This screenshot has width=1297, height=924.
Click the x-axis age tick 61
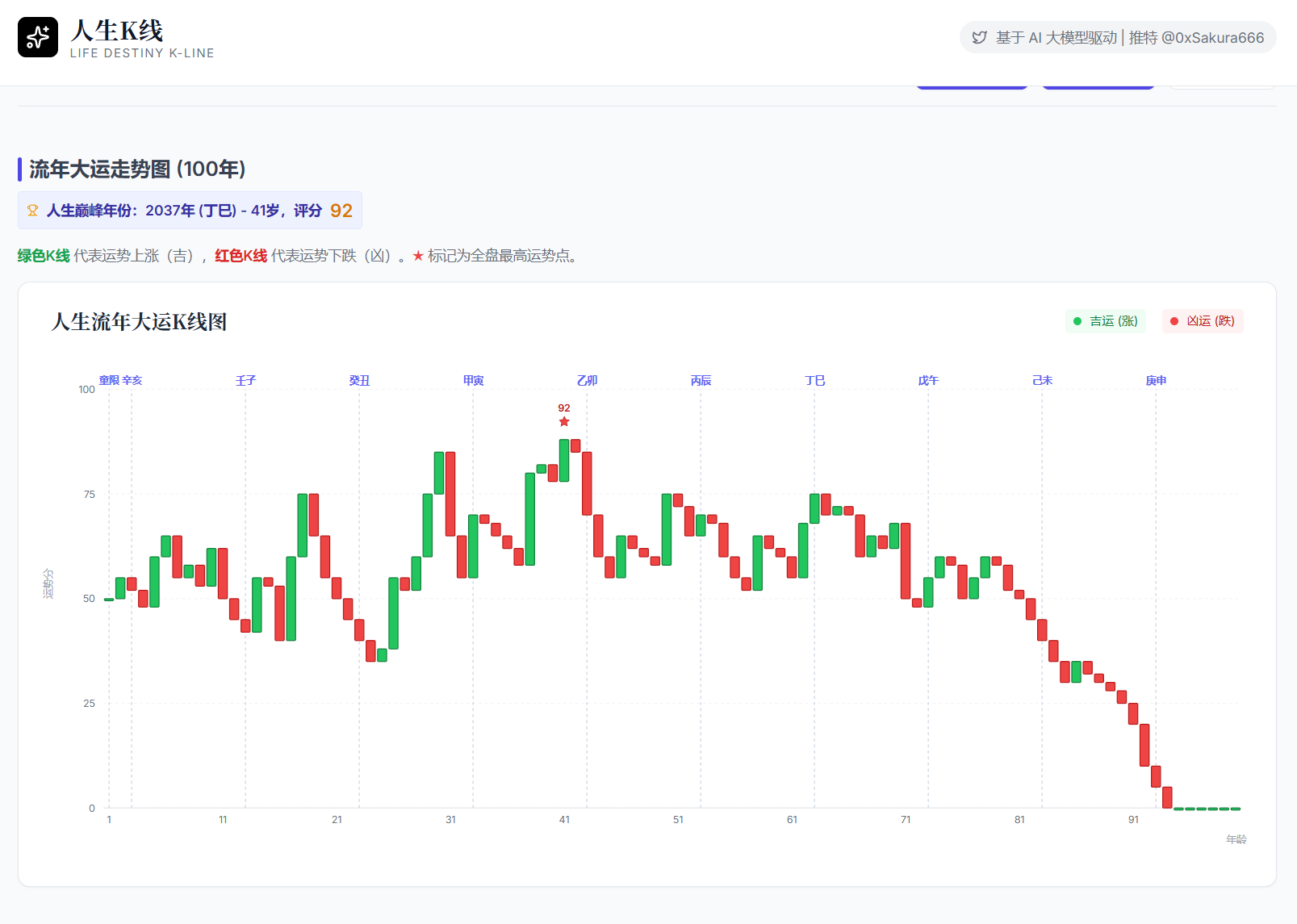click(x=792, y=819)
